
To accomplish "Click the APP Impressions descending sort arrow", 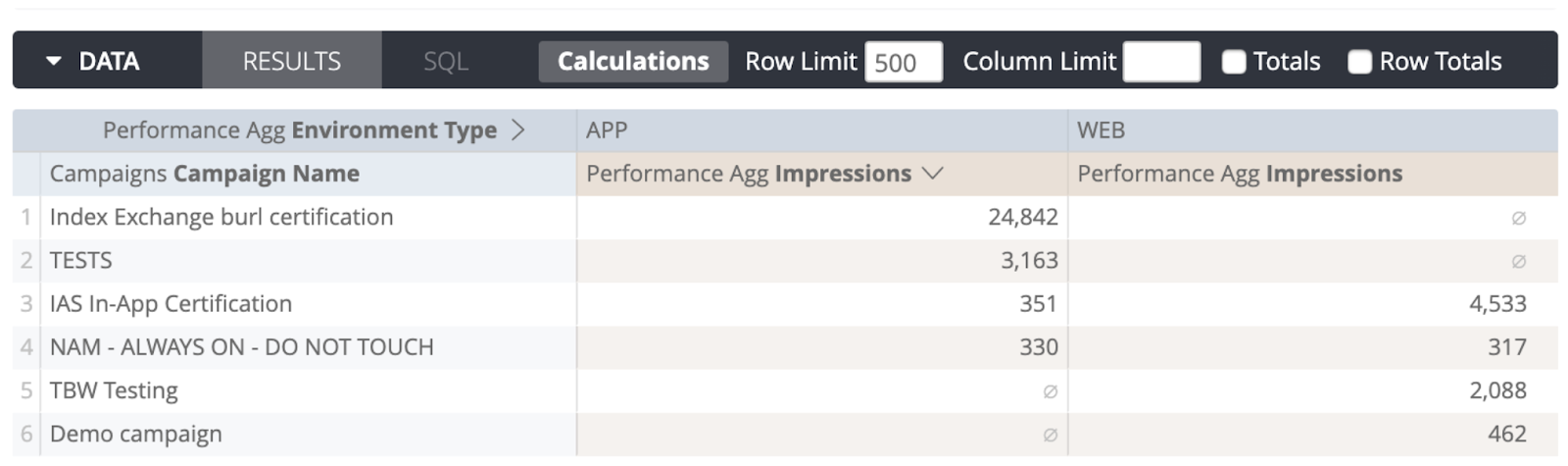I will tap(933, 174).
